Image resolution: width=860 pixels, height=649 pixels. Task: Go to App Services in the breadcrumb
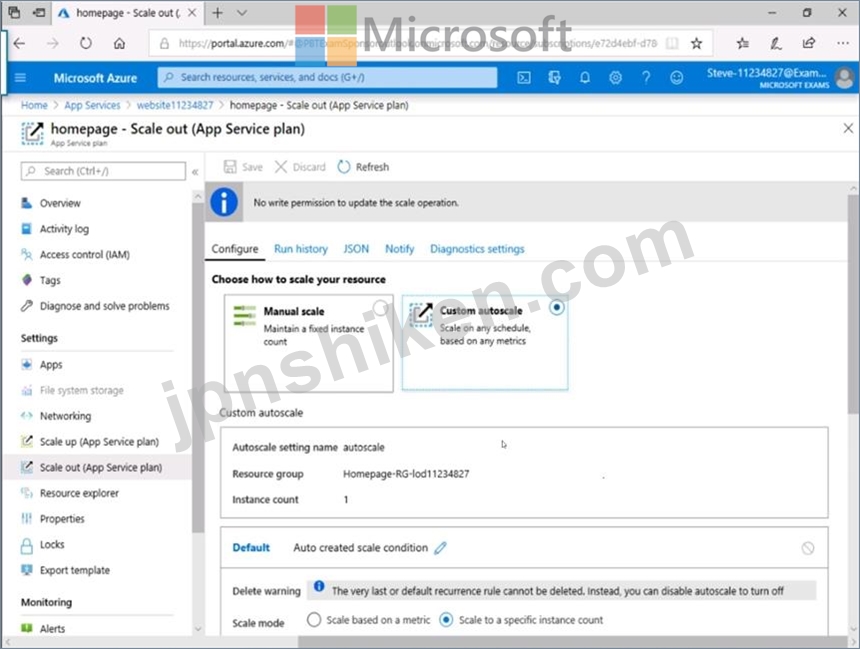(x=92, y=105)
